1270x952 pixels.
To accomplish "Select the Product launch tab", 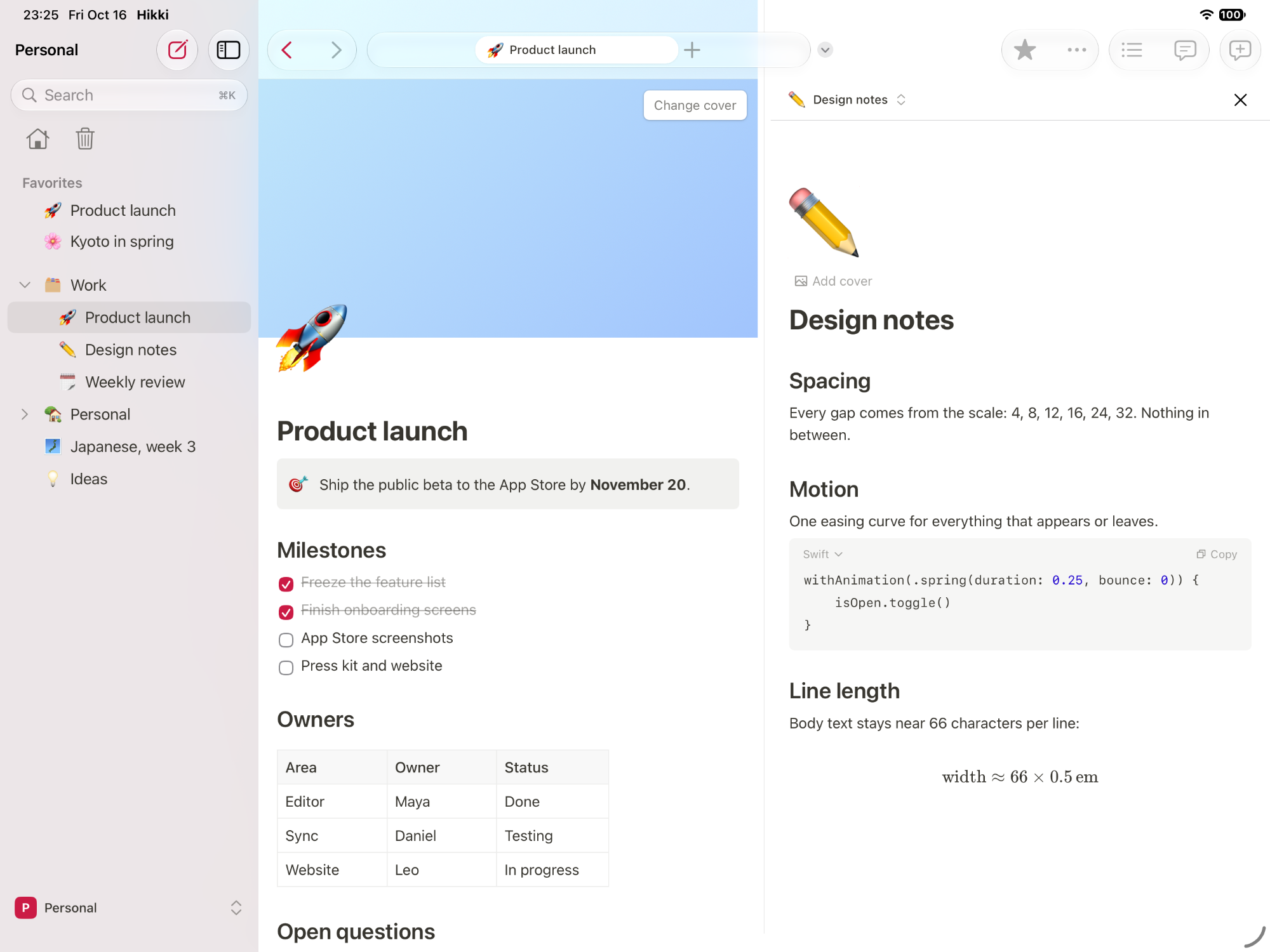I will coord(577,50).
